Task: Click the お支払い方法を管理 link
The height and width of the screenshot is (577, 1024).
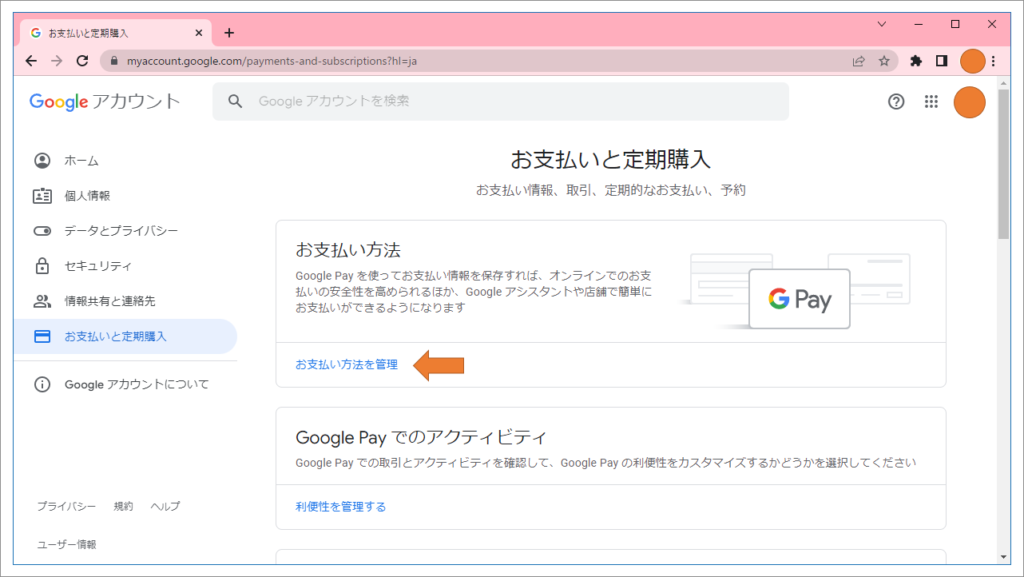Action: 344,364
